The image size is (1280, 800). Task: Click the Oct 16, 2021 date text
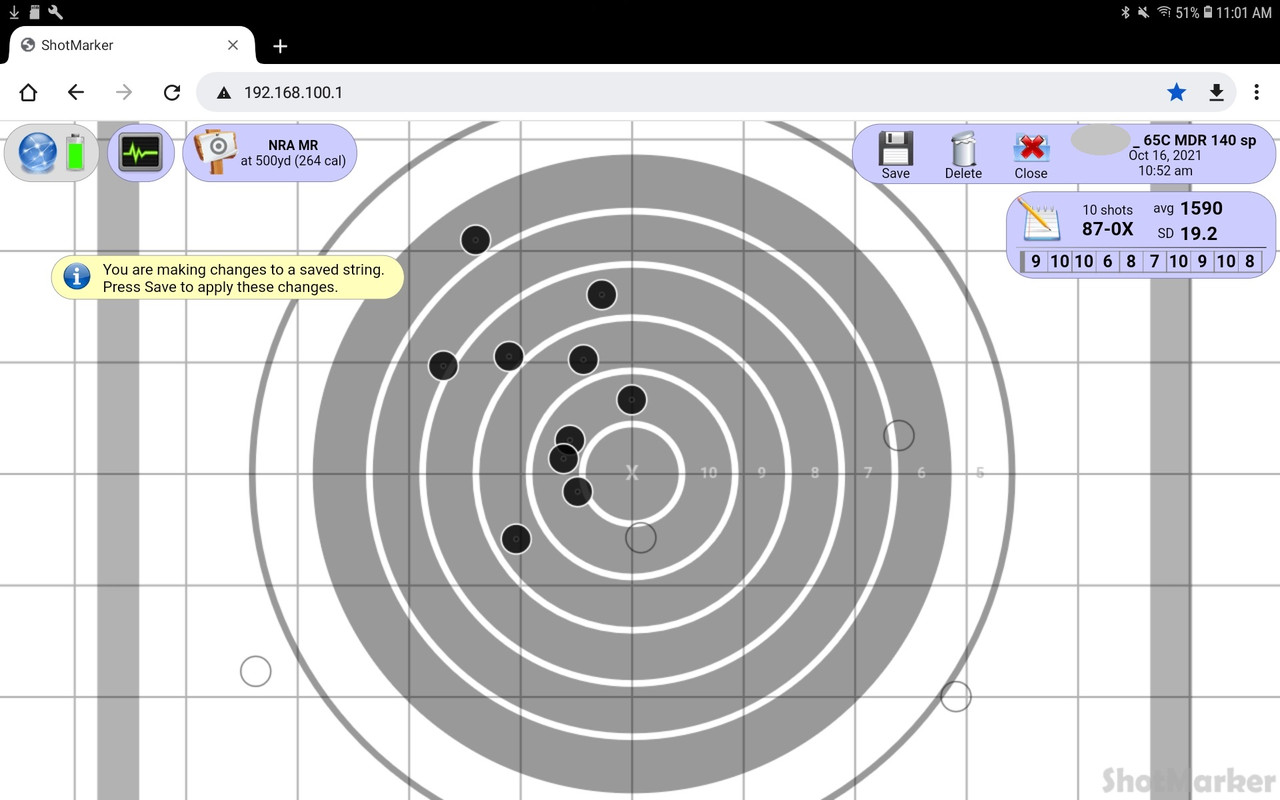click(1165, 155)
